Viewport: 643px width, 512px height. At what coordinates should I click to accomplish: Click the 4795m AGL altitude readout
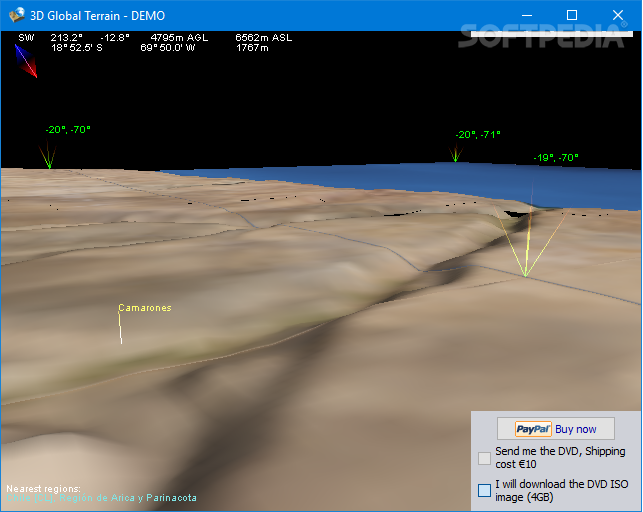click(x=179, y=38)
